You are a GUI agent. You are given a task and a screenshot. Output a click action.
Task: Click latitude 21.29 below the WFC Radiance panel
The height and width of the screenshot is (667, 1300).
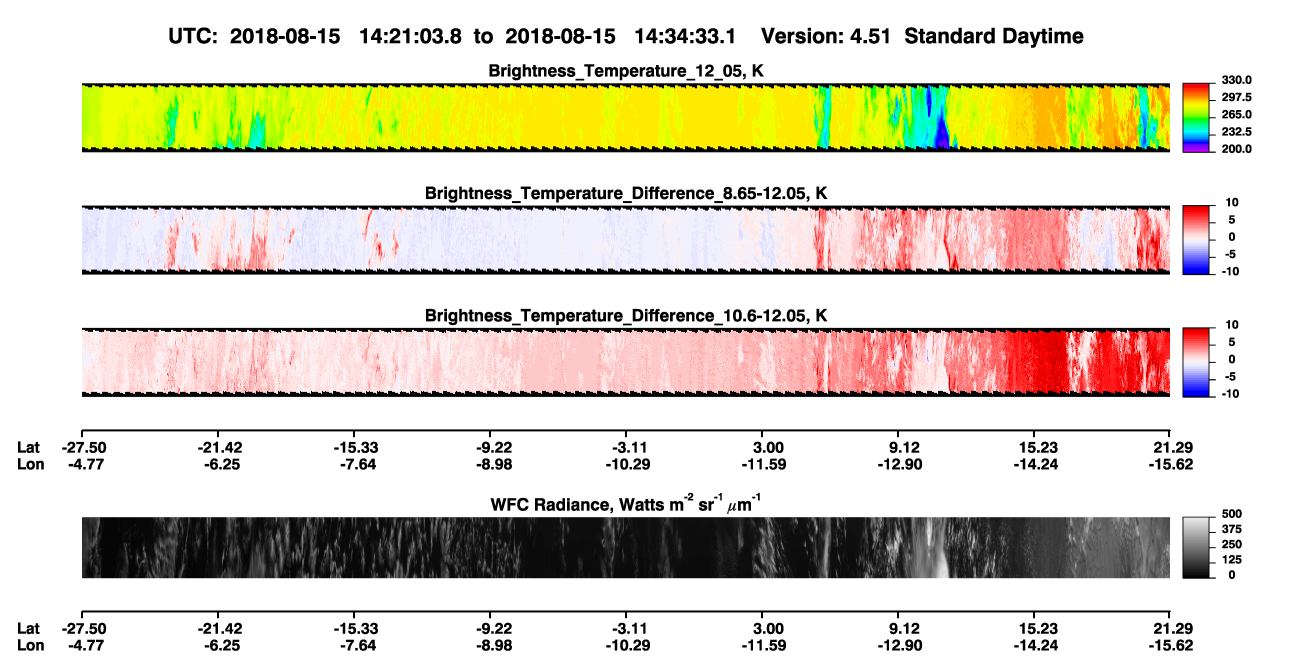point(1170,628)
